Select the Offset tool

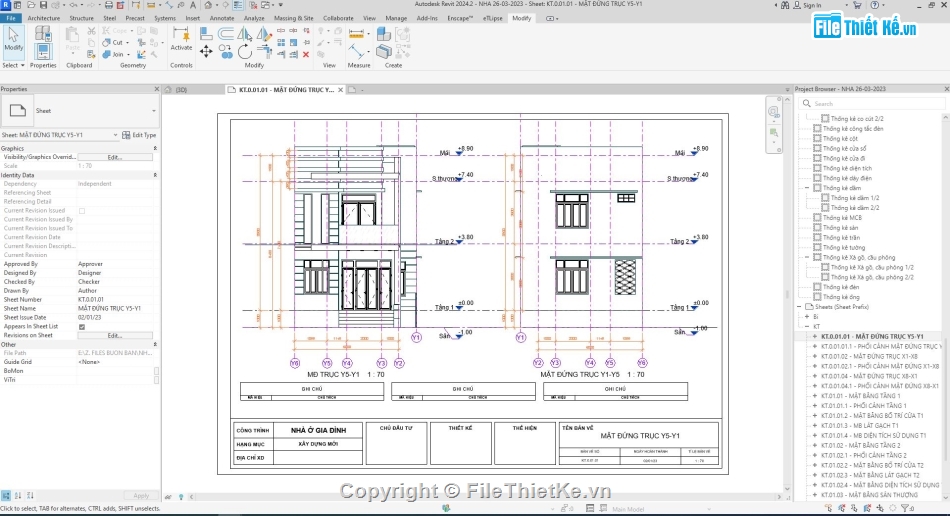(225, 33)
